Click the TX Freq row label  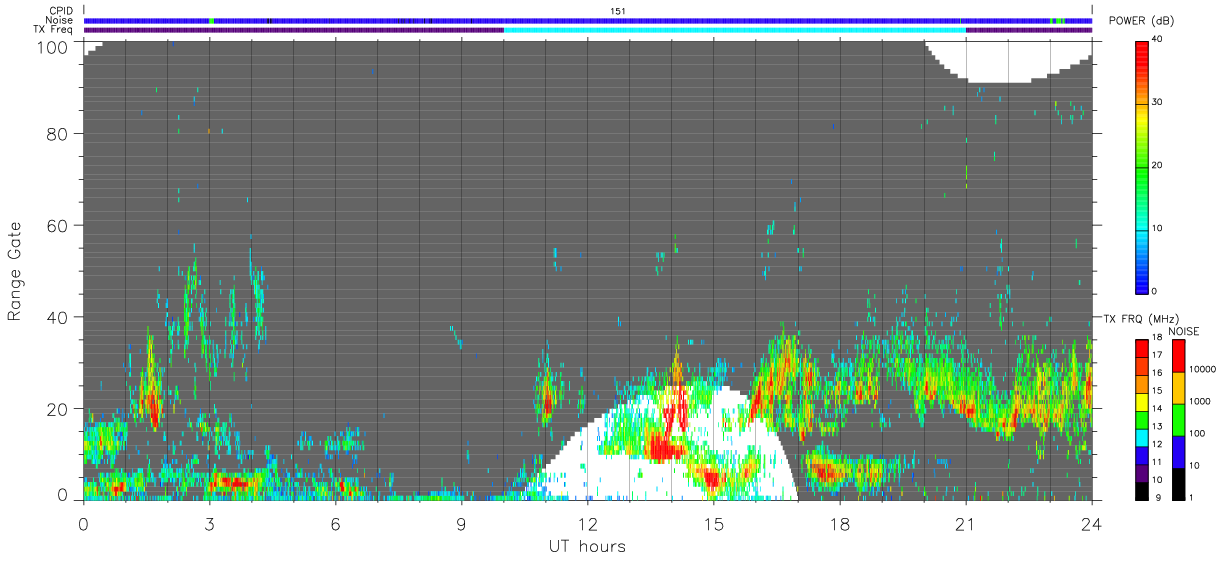point(53,29)
